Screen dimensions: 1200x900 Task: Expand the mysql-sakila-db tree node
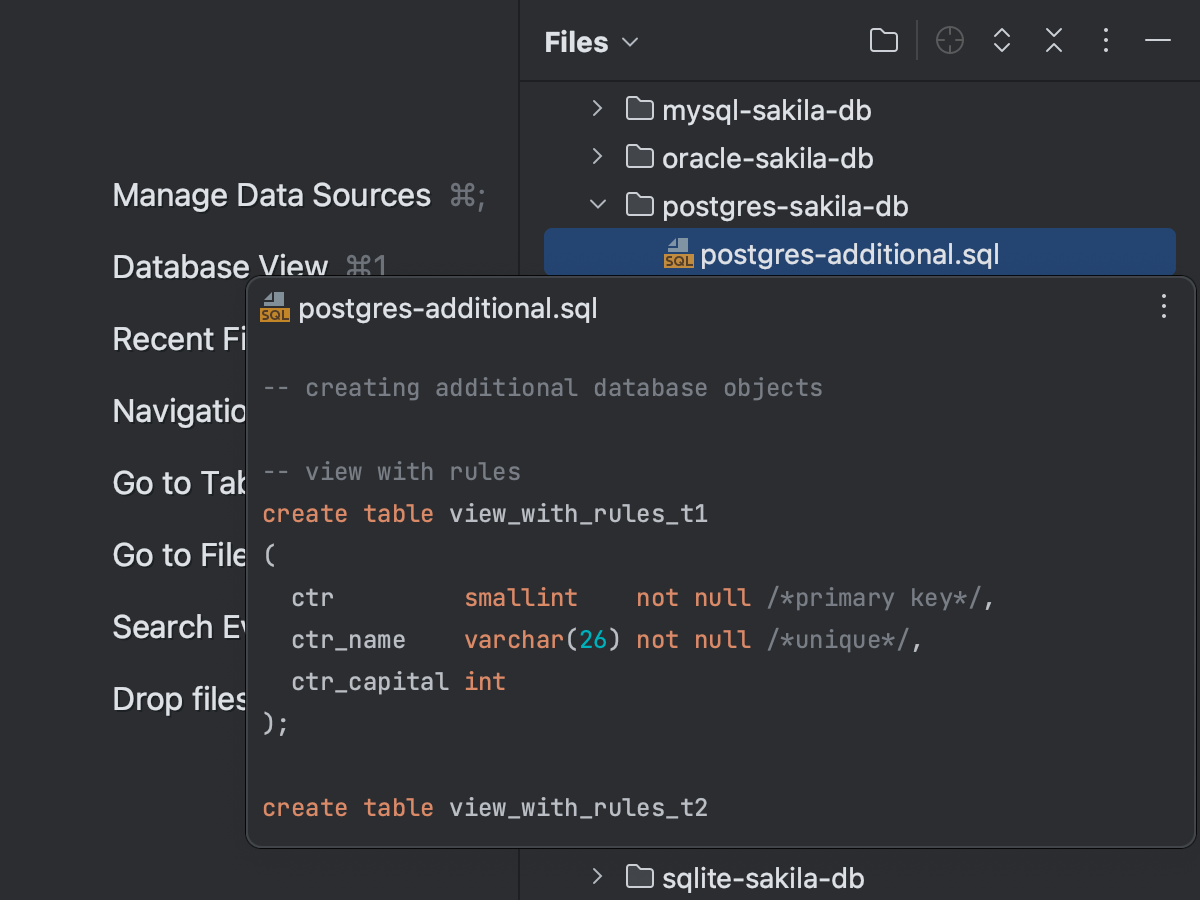pos(596,108)
